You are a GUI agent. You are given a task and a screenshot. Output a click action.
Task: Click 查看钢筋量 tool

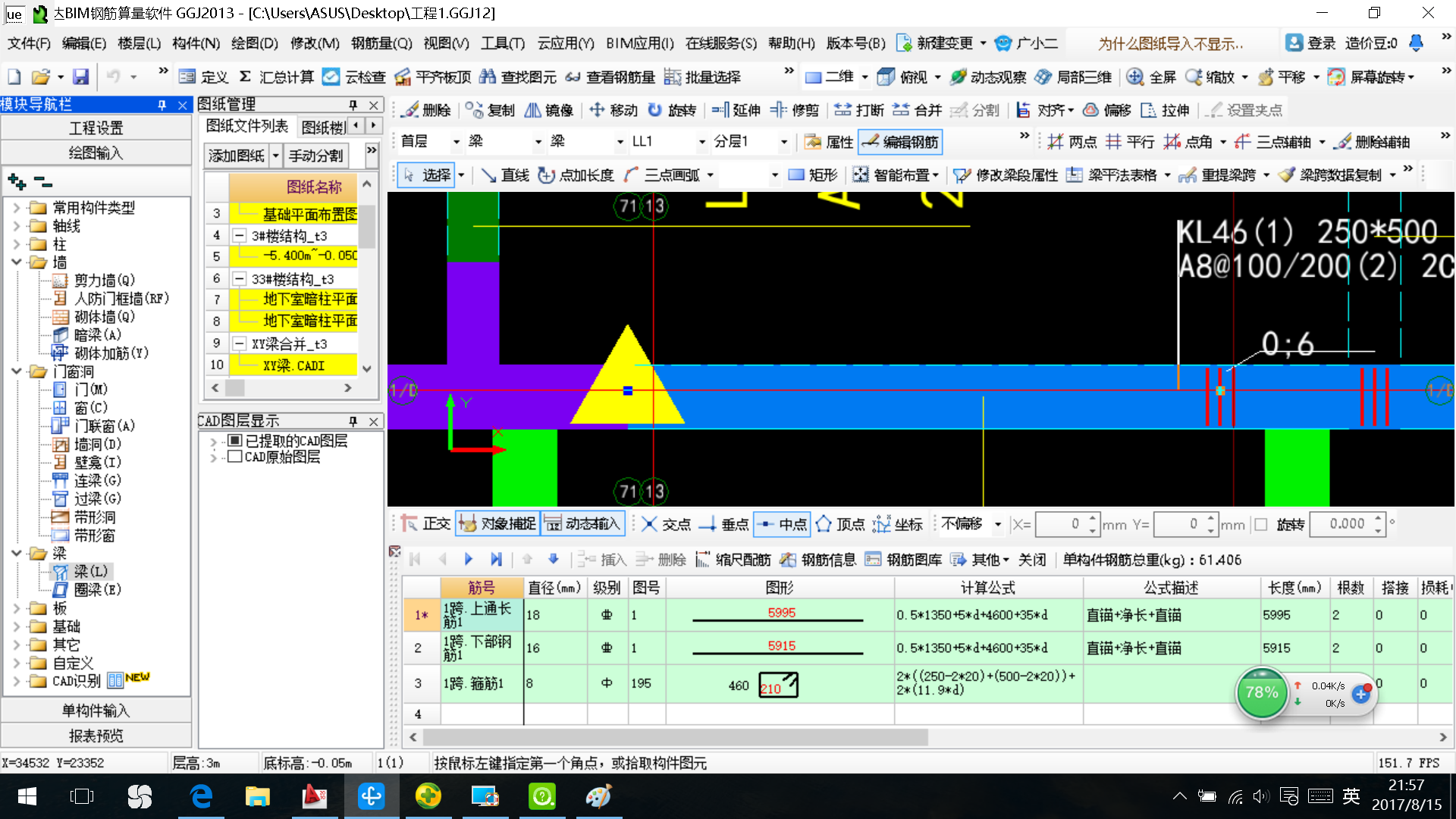610,77
